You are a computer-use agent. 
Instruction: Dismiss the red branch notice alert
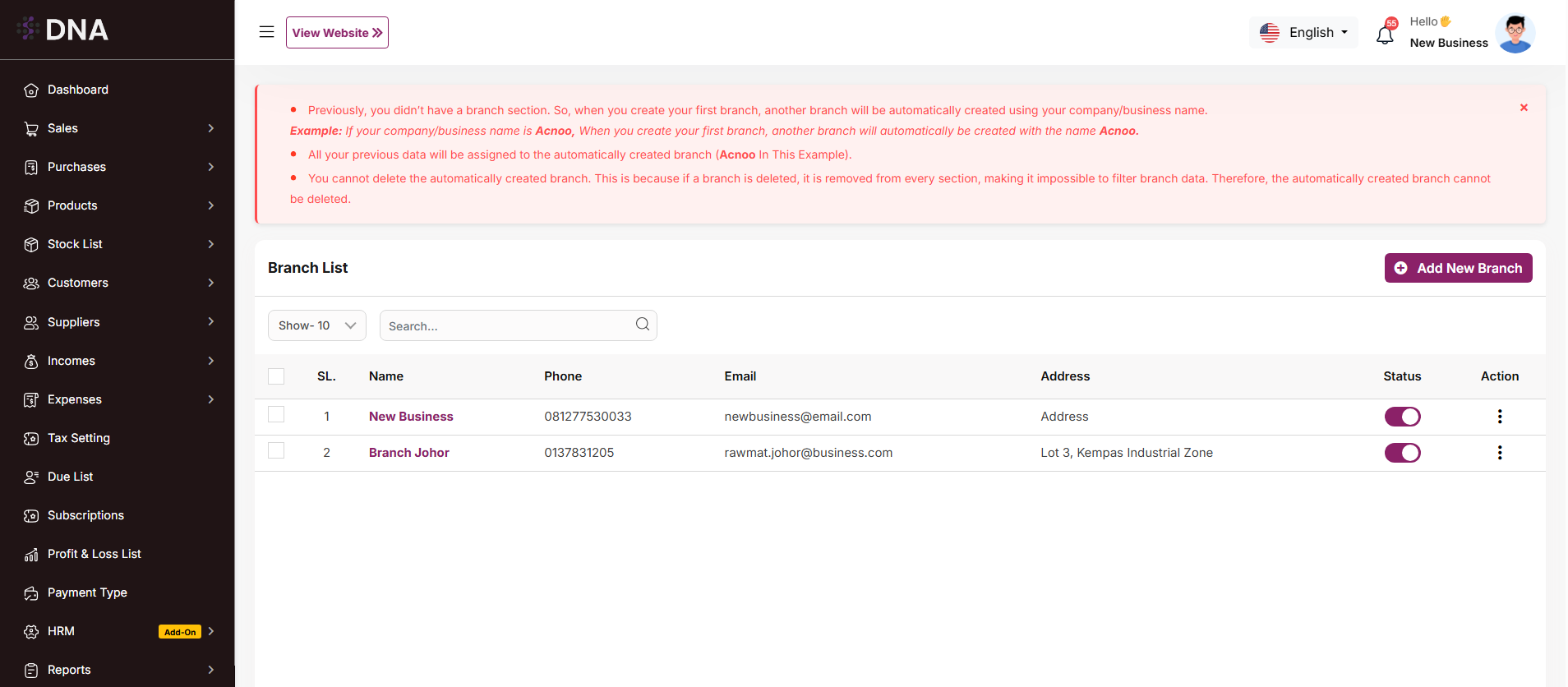[1524, 108]
